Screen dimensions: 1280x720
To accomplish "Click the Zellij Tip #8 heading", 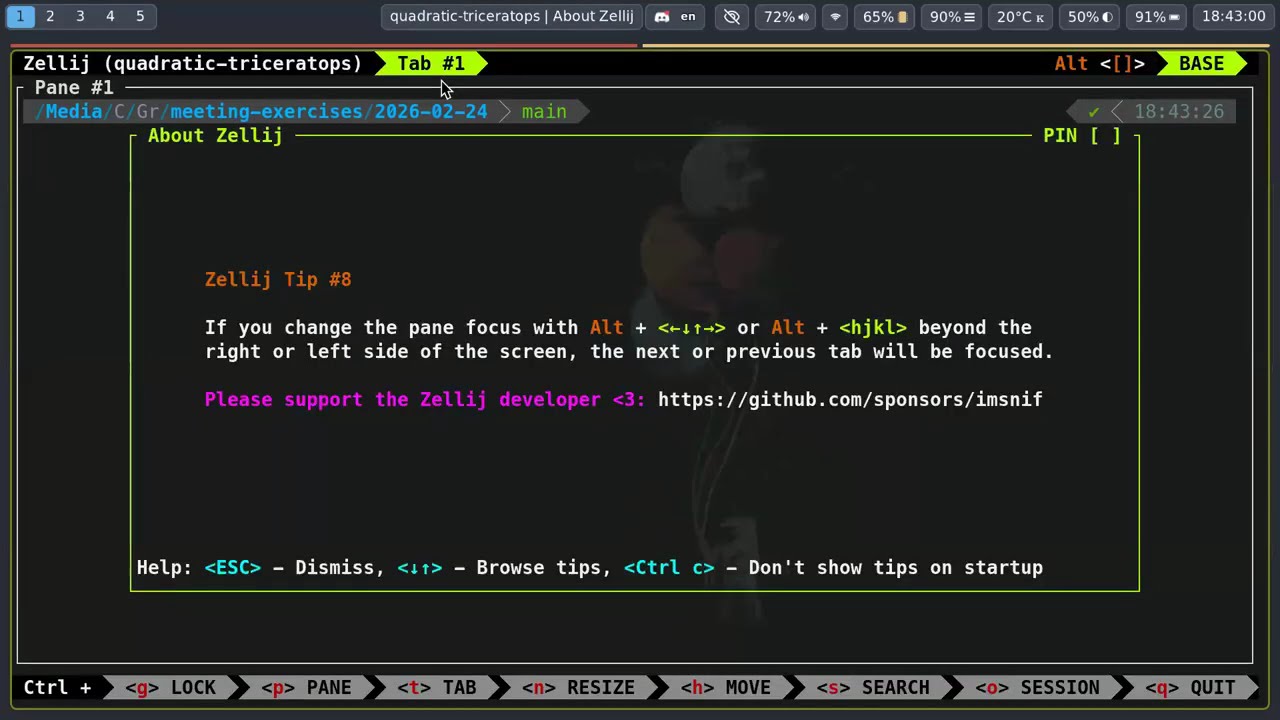I will [278, 279].
